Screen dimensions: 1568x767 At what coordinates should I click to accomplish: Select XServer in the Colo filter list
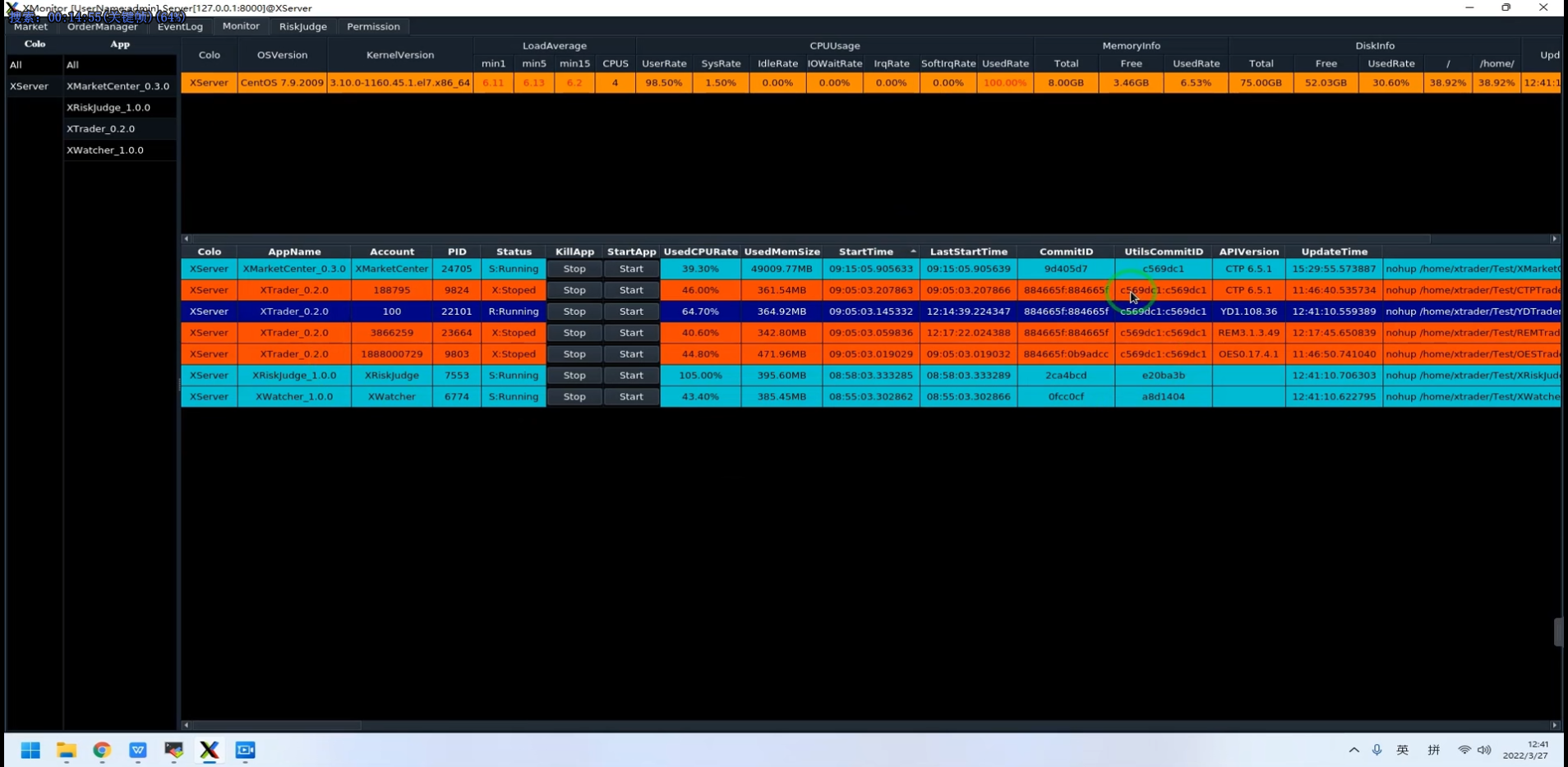[x=34, y=86]
